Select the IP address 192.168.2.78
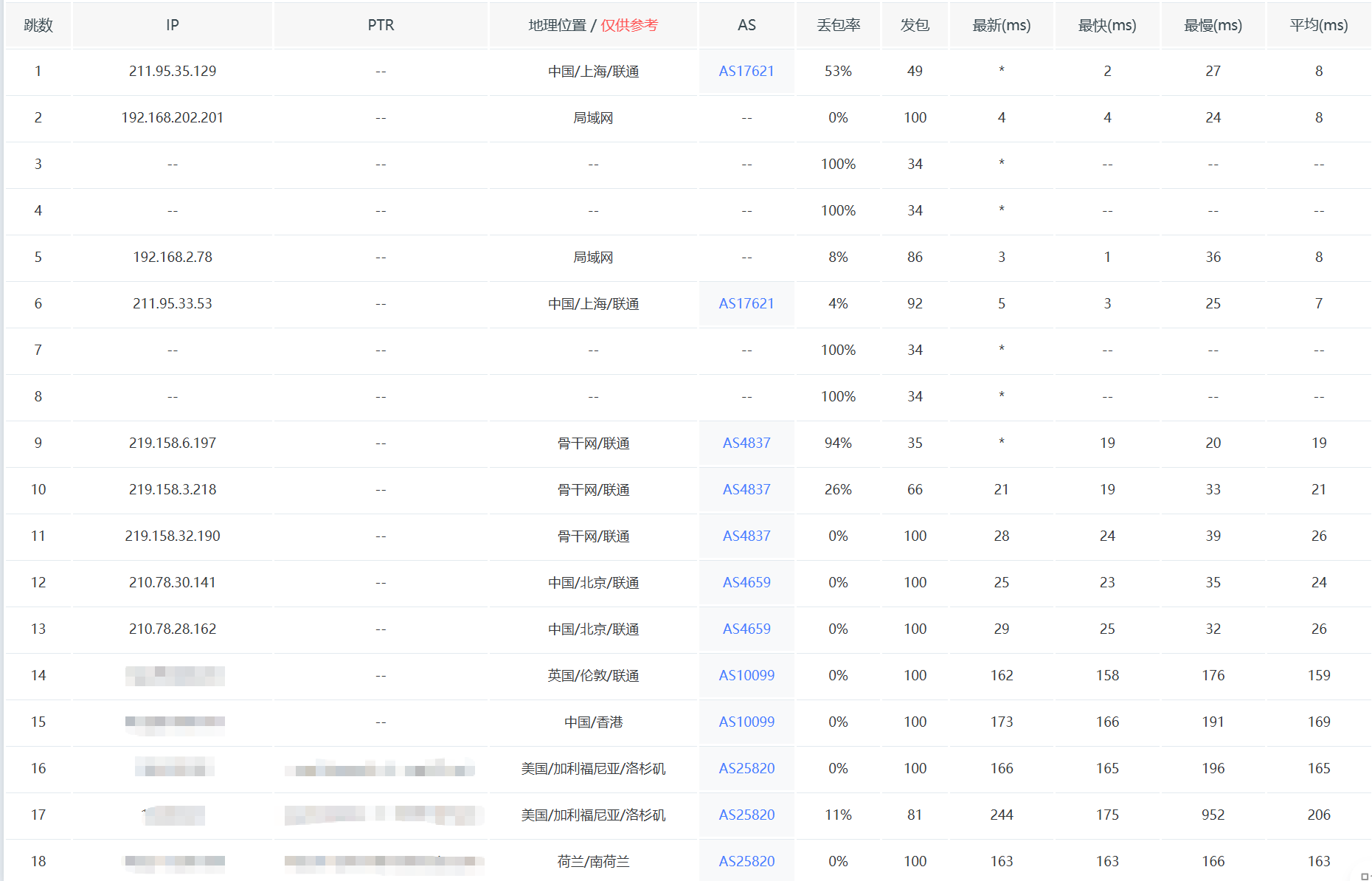The image size is (1372, 881). 173,257
